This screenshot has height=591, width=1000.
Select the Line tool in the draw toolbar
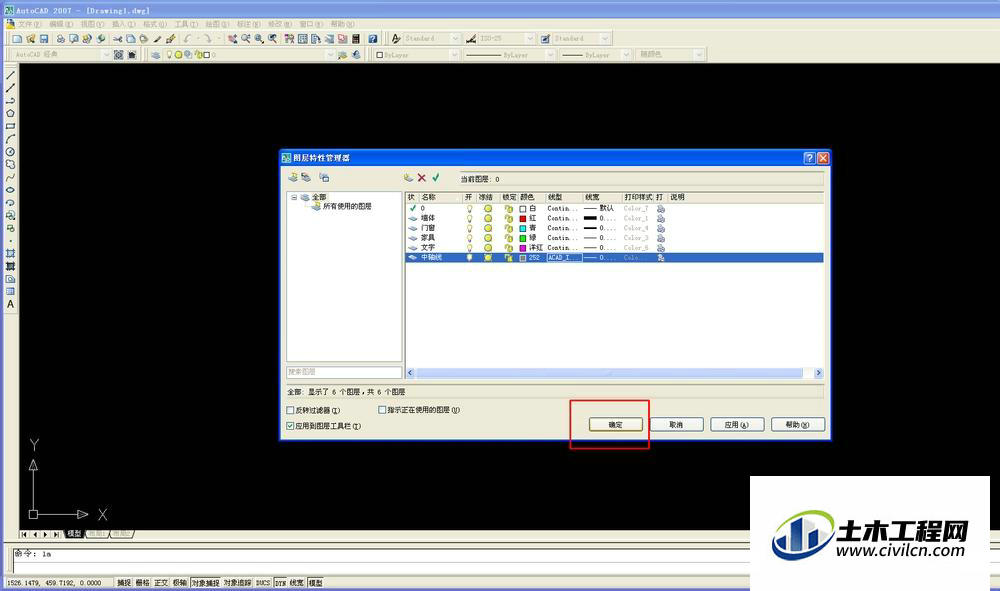[10, 75]
